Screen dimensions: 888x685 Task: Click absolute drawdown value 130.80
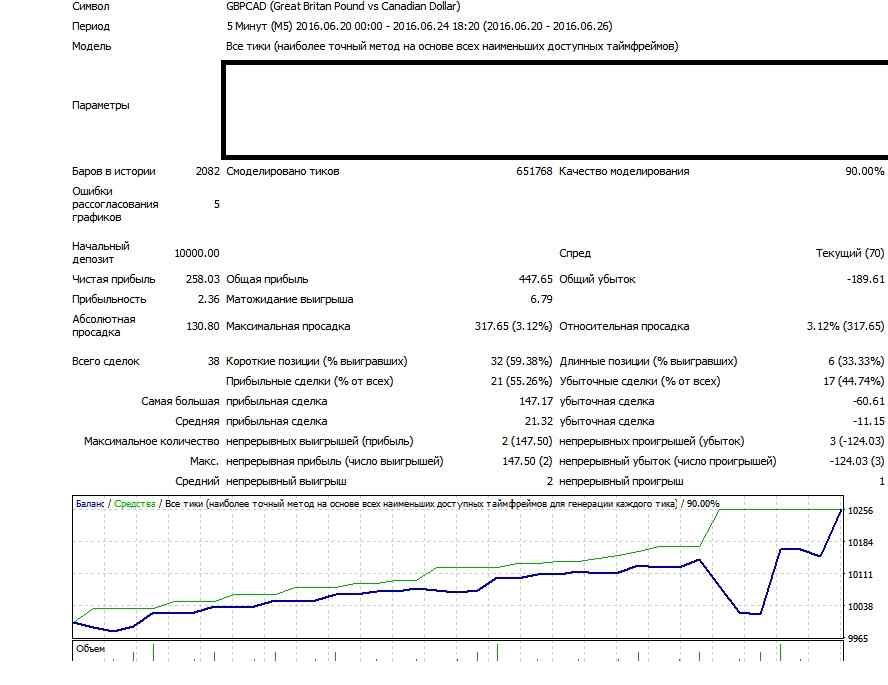[203, 326]
